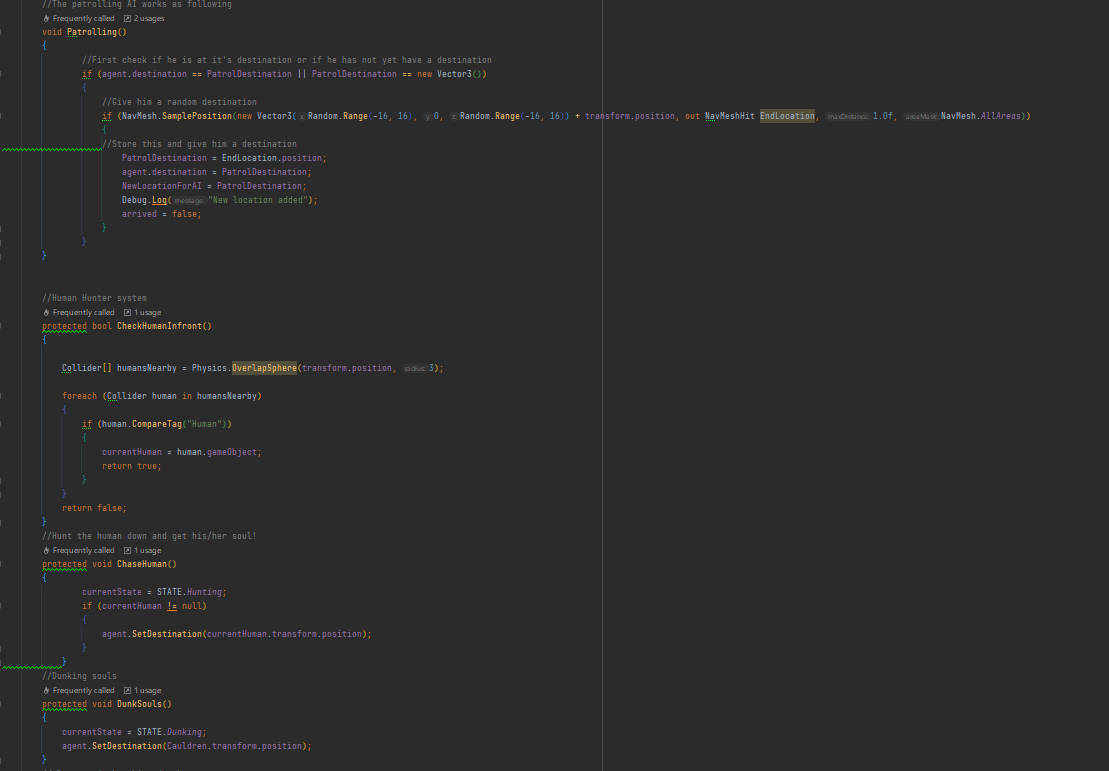Image resolution: width=1109 pixels, height=771 pixels.
Task: Click the flame icon above the Patrolling method
Action: pyautogui.click(x=47, y=18)
